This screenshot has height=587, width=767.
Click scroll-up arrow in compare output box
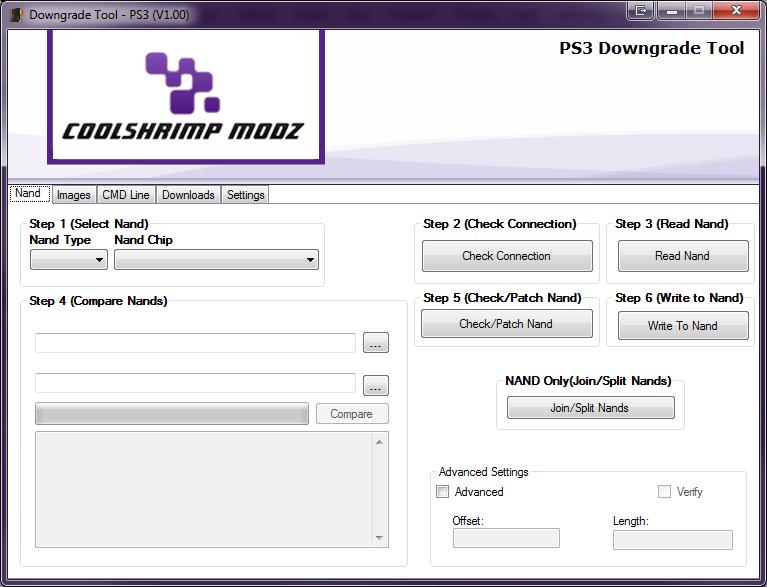coord(380,442)
